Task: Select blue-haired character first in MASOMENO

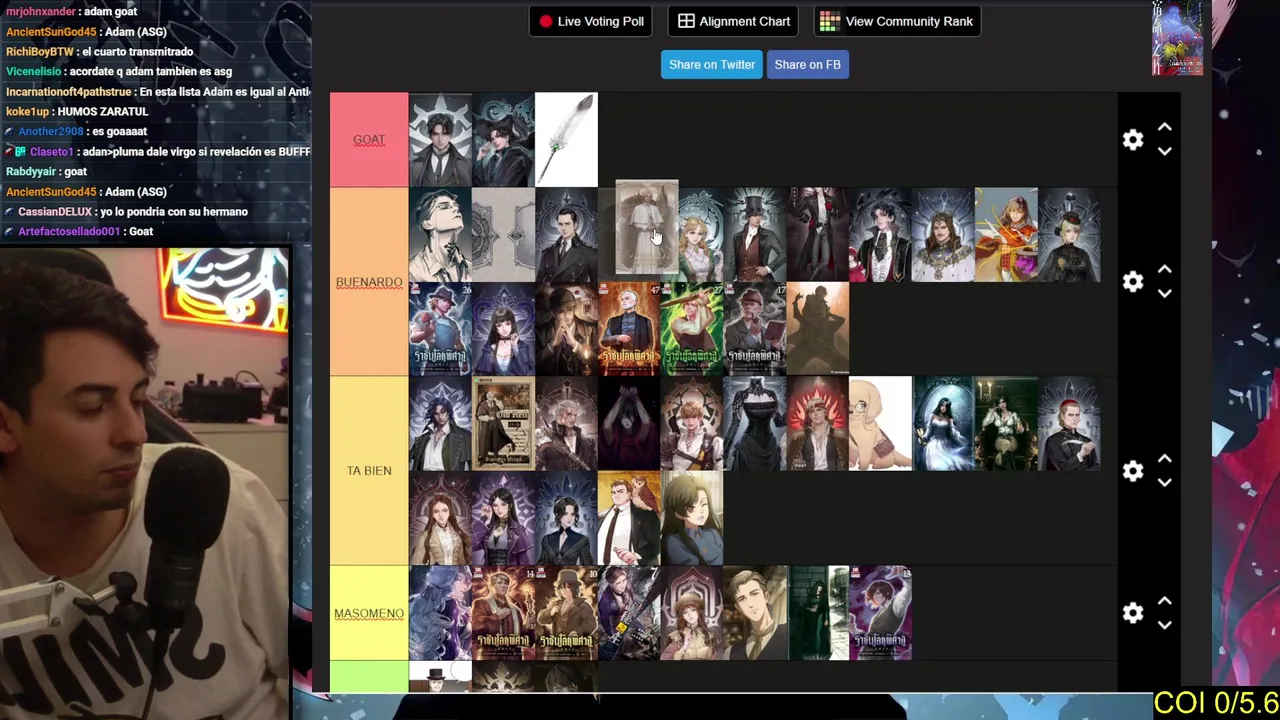Action: (x=440, y=613)
